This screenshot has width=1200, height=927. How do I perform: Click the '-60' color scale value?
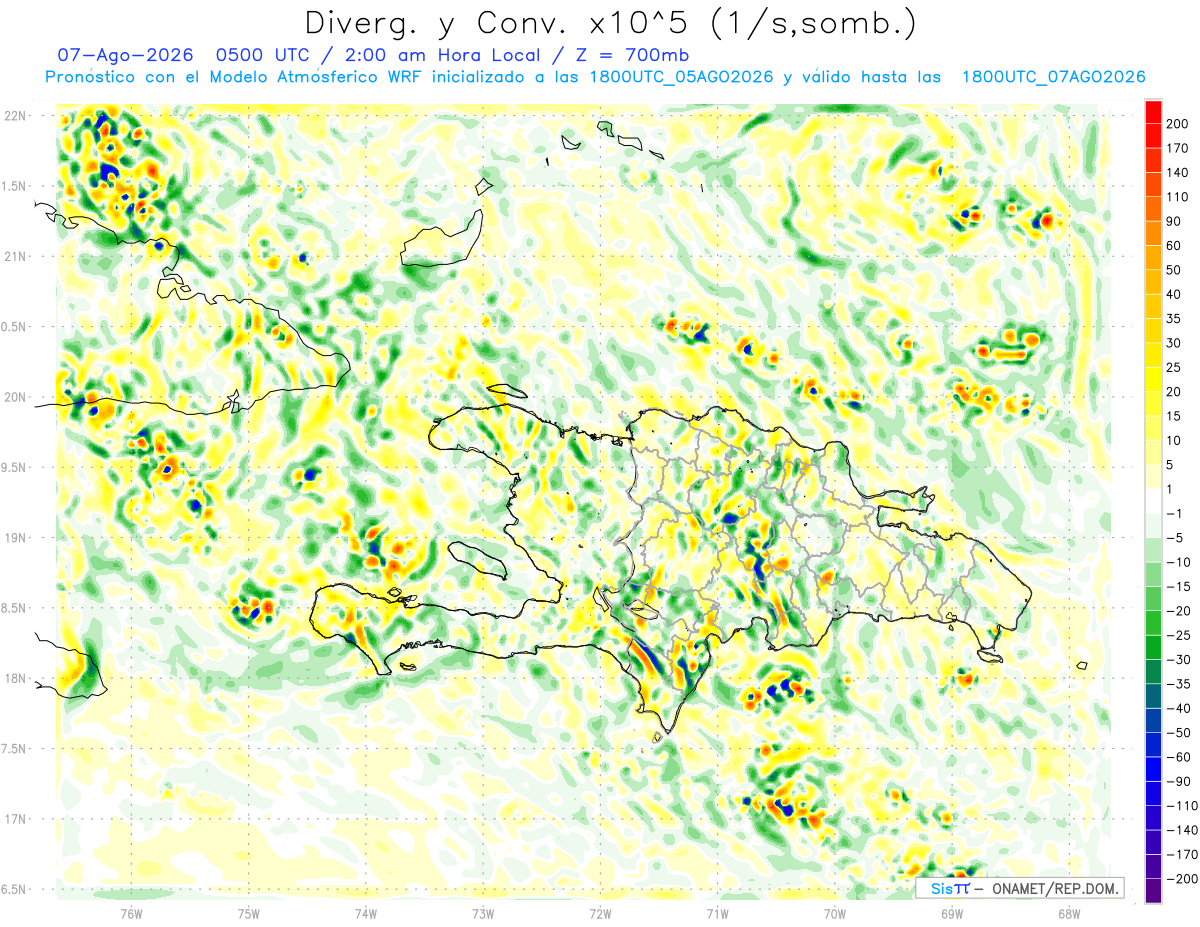pos(1181,757)
